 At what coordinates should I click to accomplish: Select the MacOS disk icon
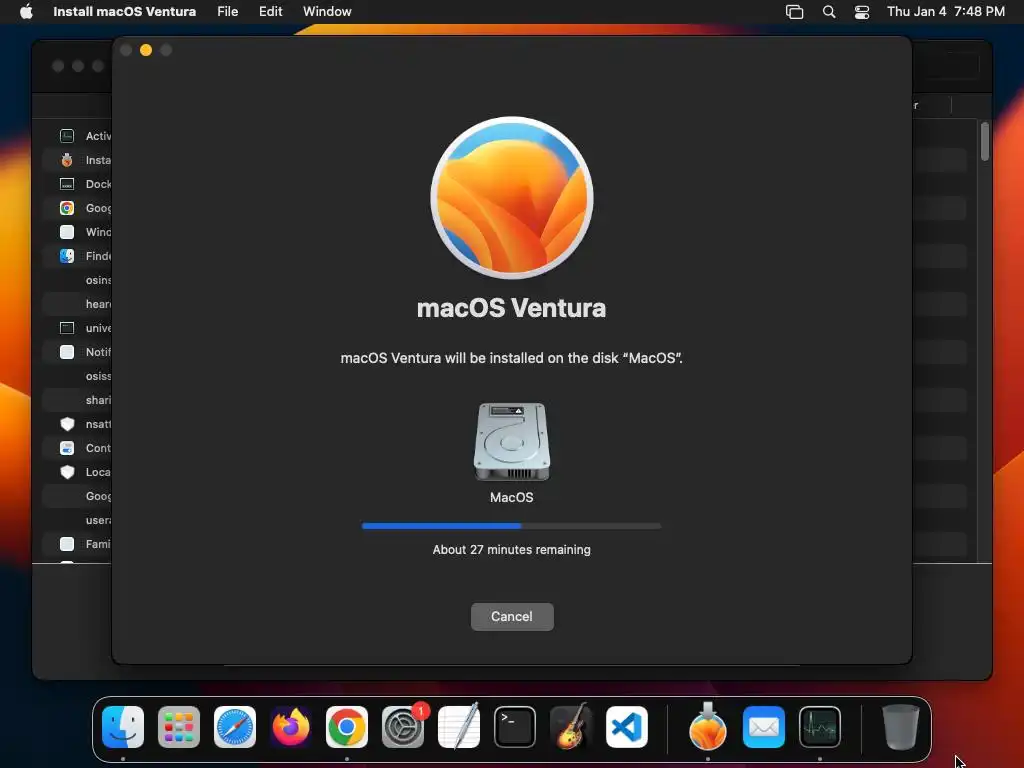coord(511,441)
